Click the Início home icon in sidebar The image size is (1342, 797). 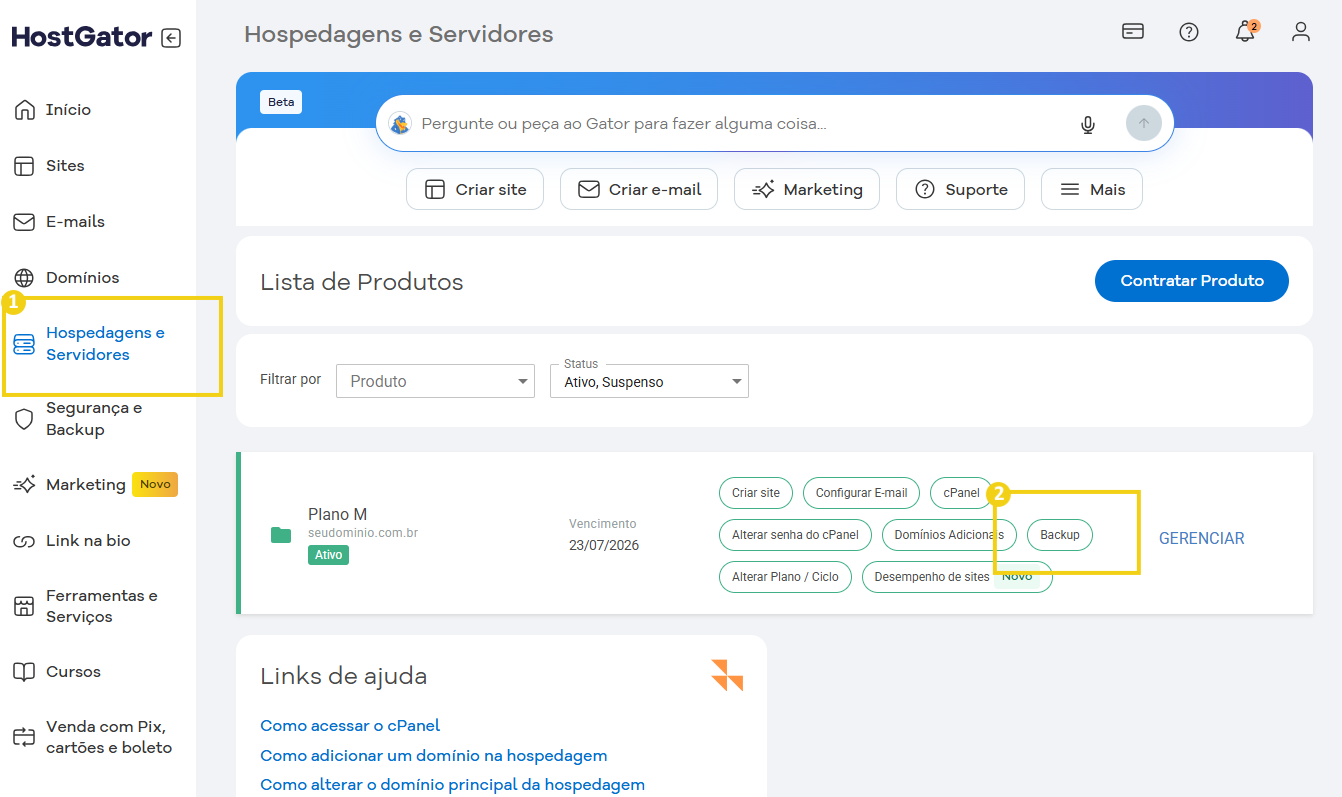coord(24,110)
